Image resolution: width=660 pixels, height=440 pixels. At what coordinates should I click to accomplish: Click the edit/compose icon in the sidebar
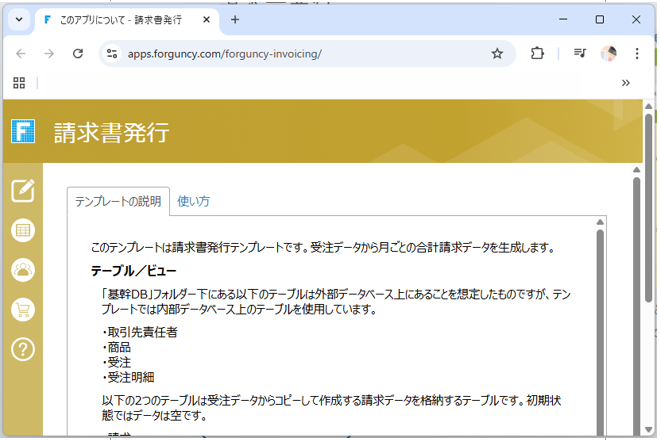22,190
